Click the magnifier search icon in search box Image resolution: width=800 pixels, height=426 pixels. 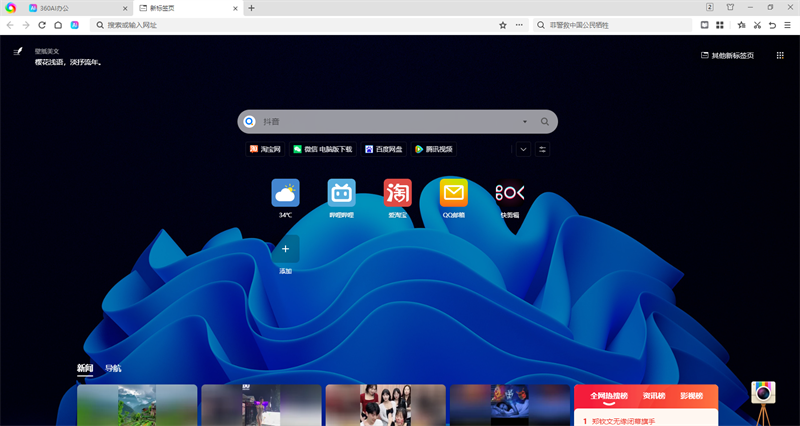(545, 122)
